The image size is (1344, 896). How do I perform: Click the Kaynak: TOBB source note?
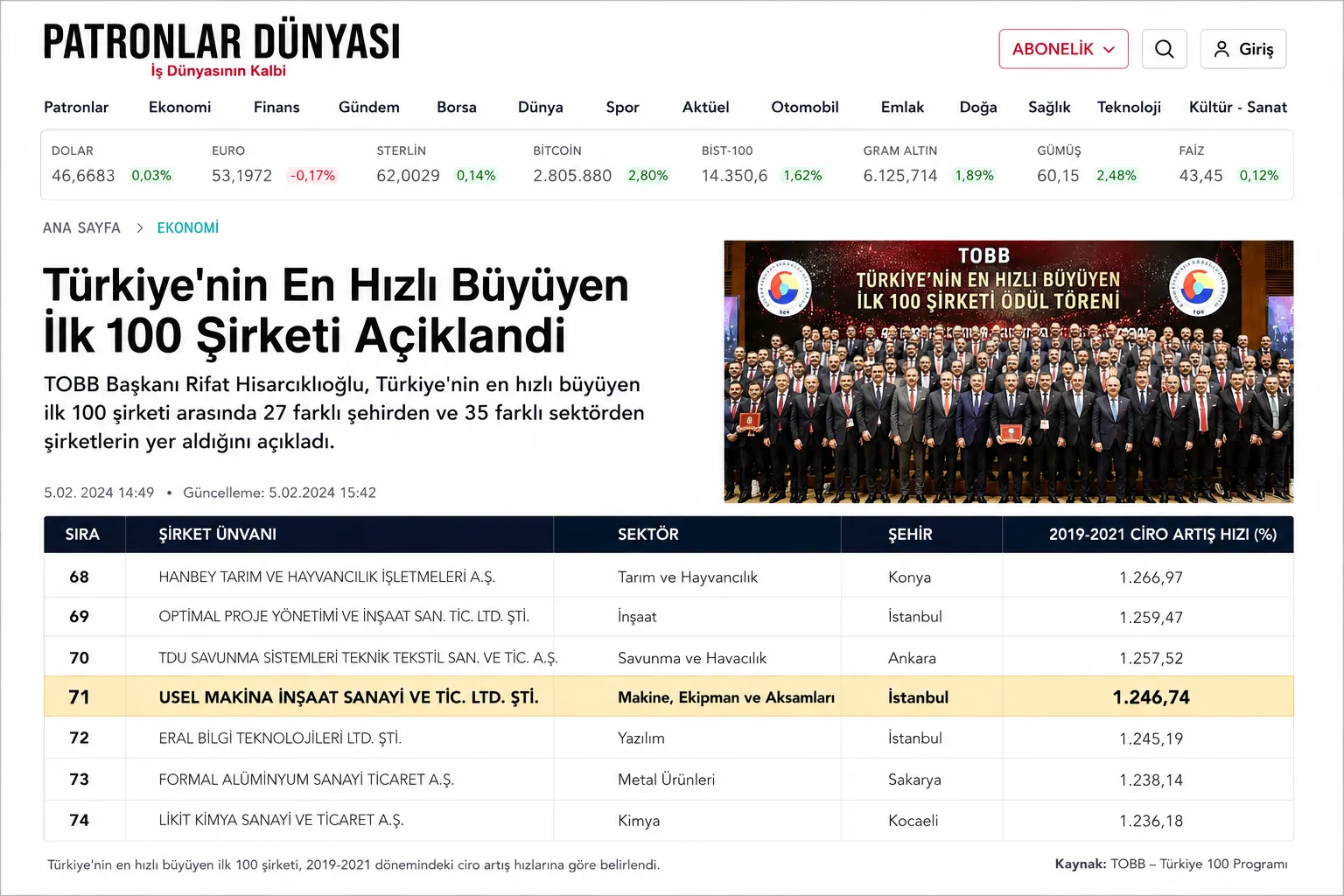[1171, 864]
